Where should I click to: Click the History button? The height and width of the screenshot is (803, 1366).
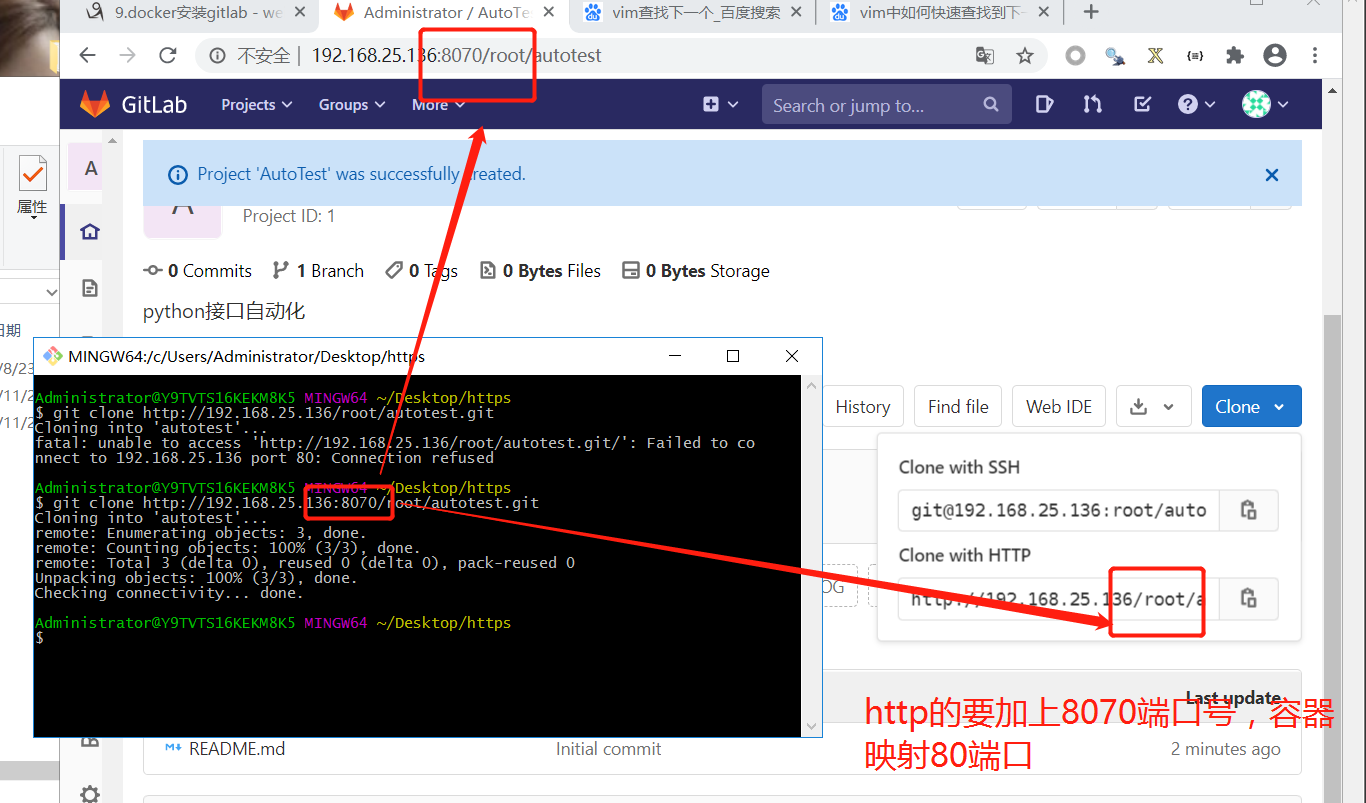tap(862, 407)
